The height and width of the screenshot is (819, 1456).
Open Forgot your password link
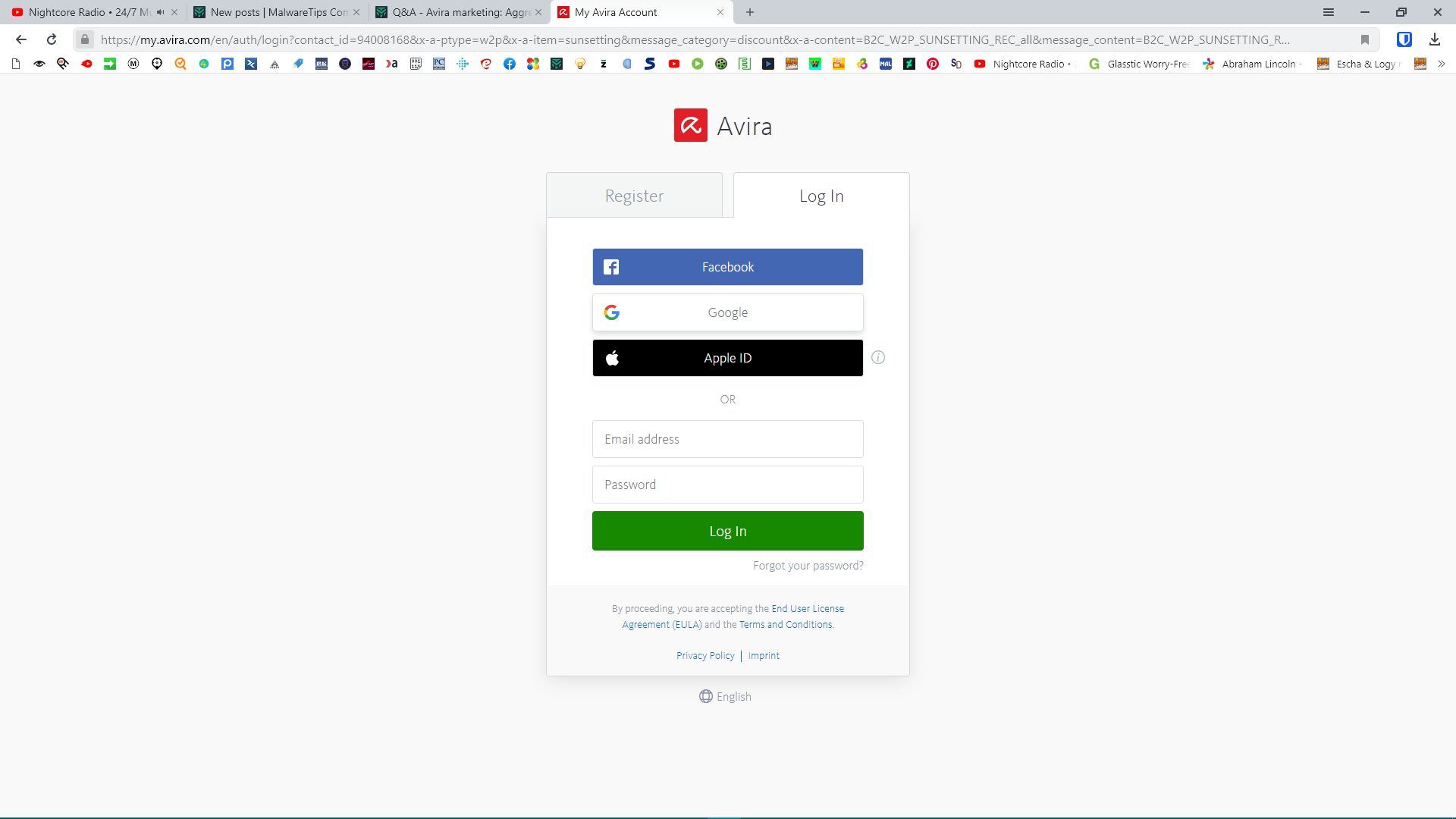[808, 566]
